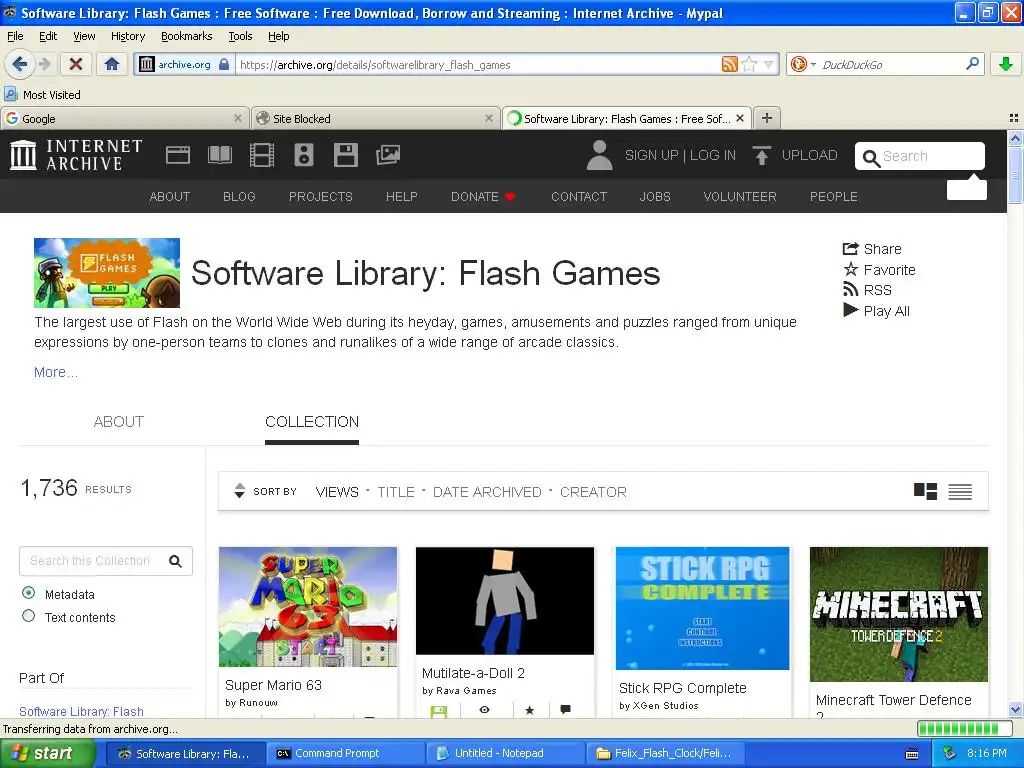Switch to the Google tab
This screenshot has width=1024, height=768.
[x=125, y=118]
